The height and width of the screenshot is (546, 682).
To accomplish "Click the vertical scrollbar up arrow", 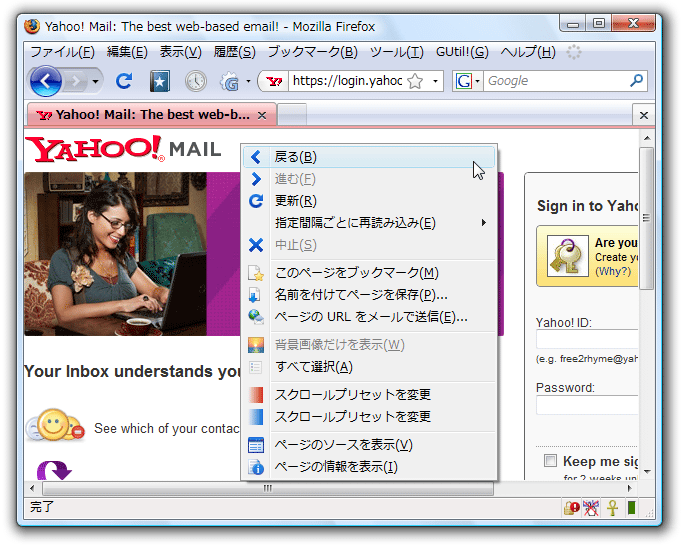I will click(x=647, y=138).
